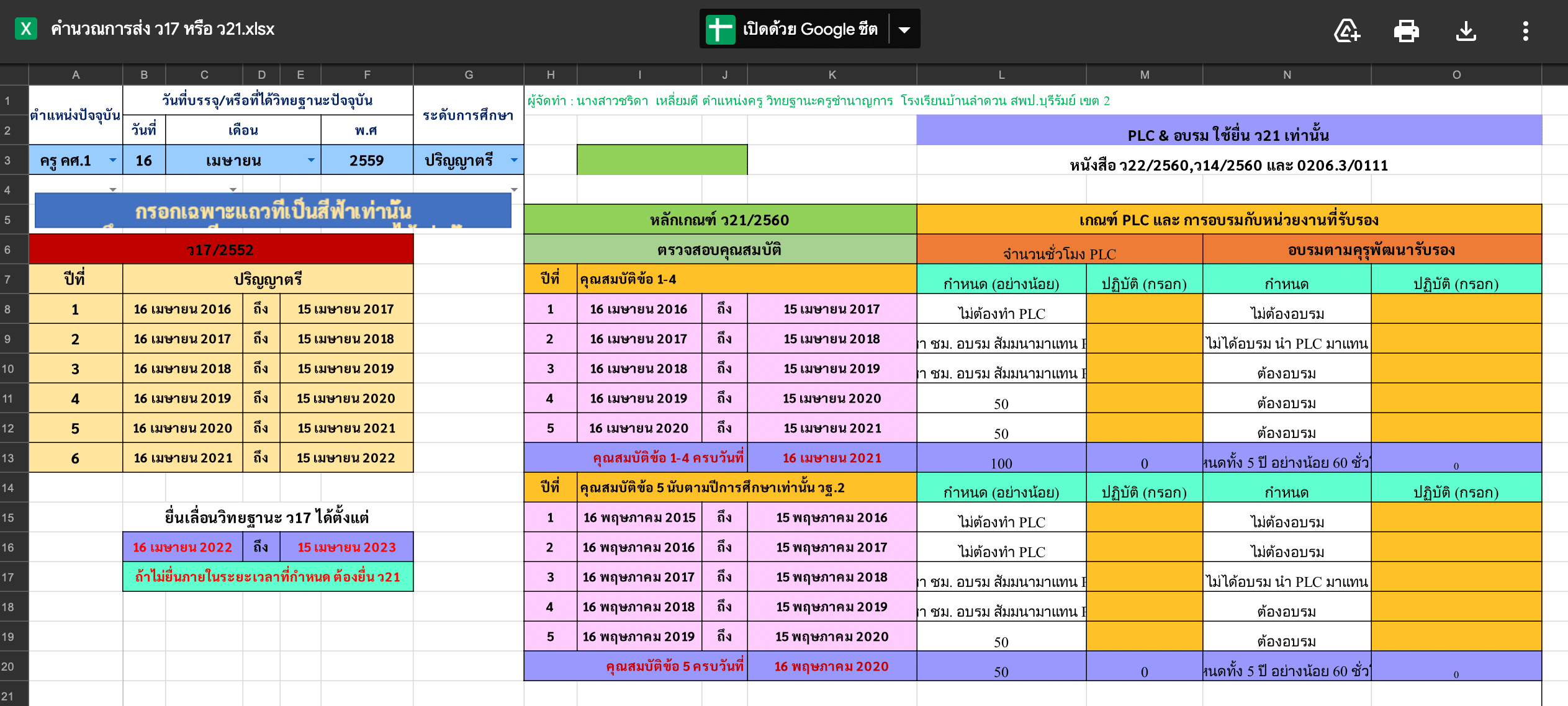Click the file name คำนวณการส่ง ว17 หรือ ว21.xlsx

(163, 29)
